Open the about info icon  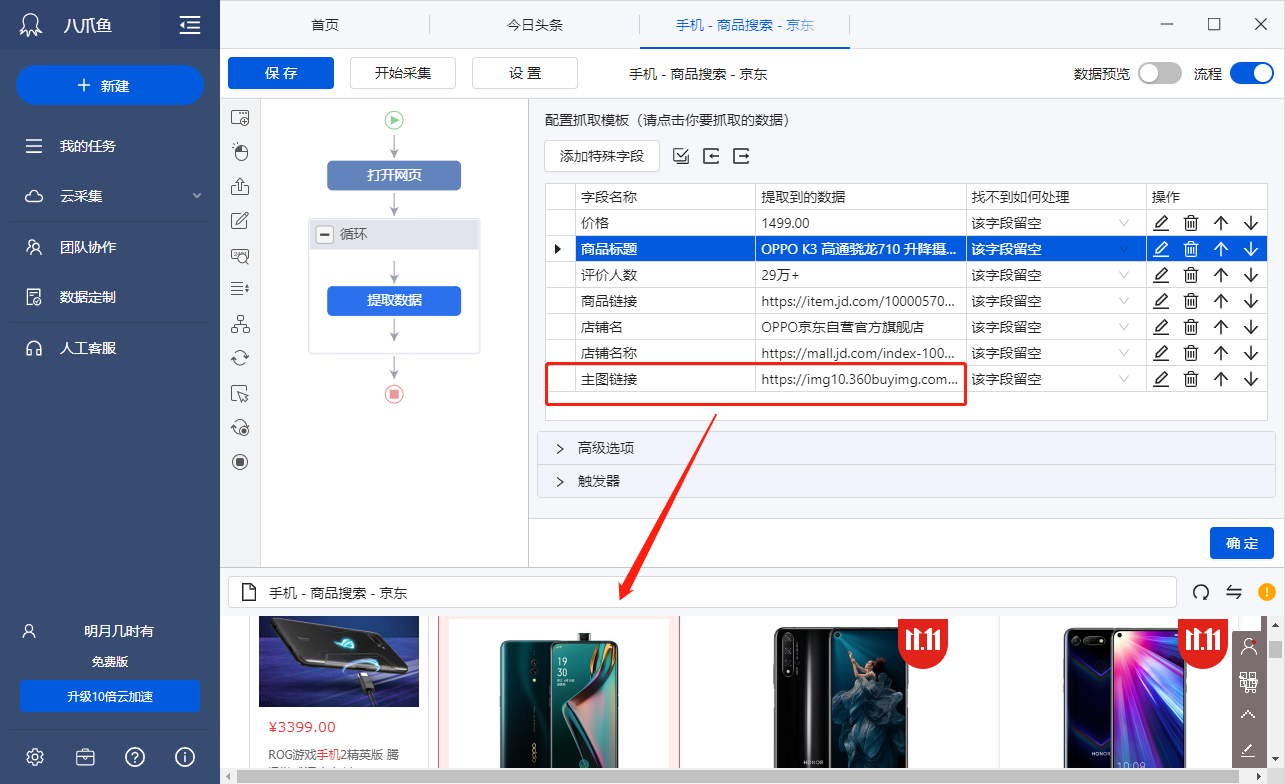[185, 757]
